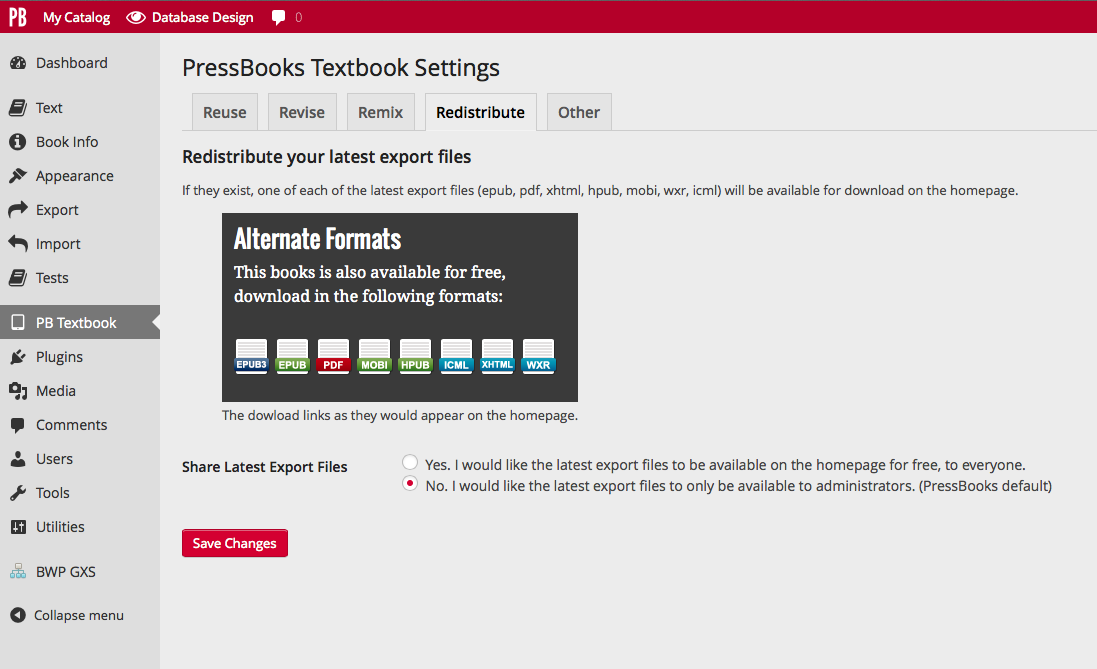
Task: Select Yes to share export files freely
Action: pos(410,463)
